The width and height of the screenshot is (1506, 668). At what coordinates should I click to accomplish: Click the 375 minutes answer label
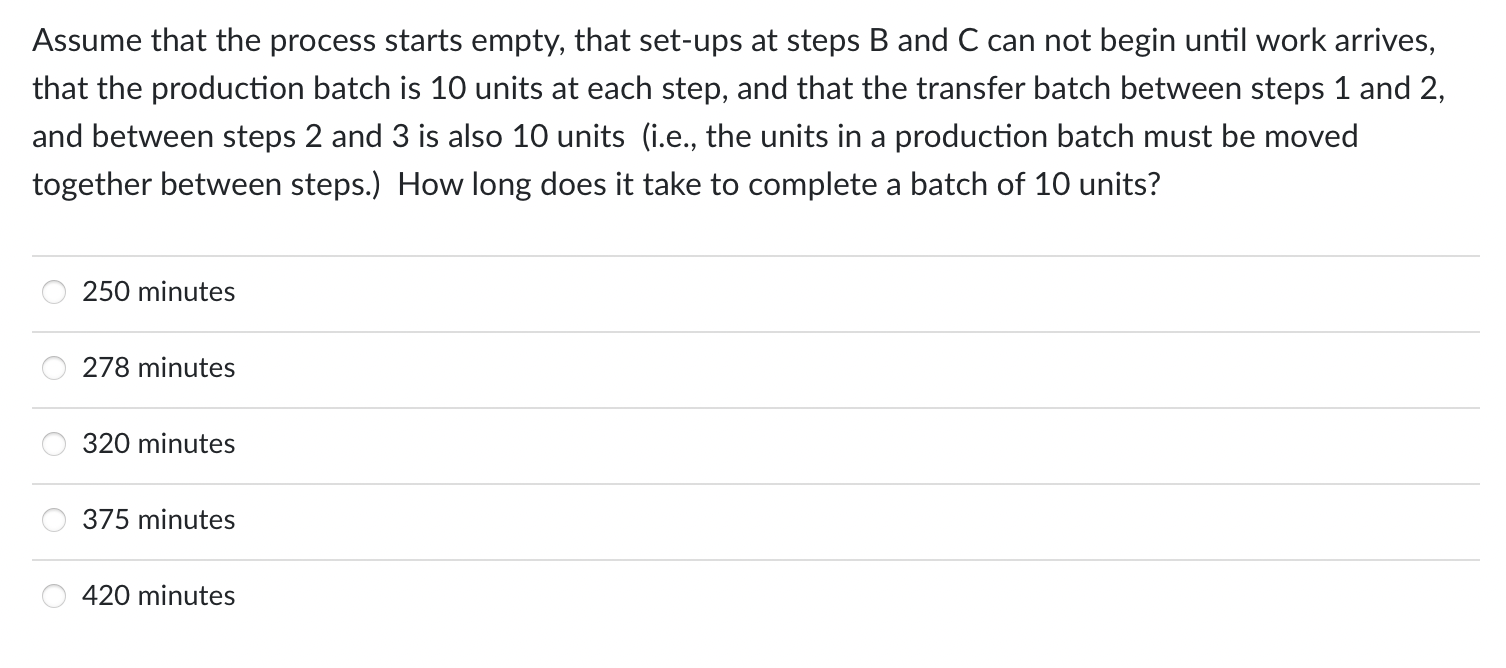(x=159, y=520)
